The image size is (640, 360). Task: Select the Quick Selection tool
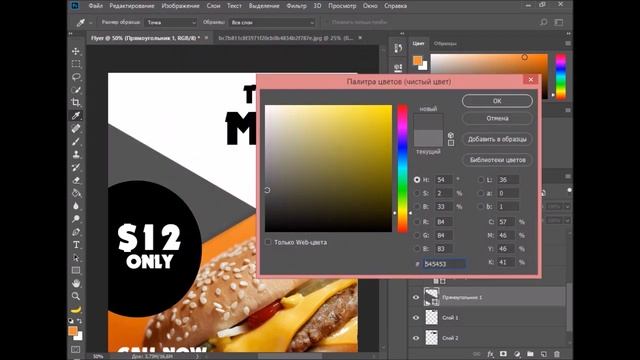(76, 90)
